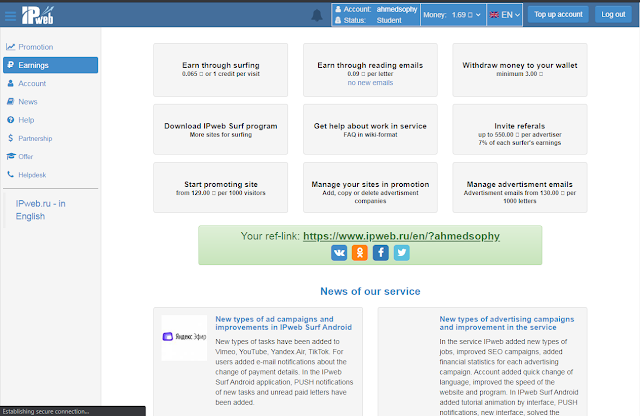Share ref-link on Odnoklassniki
Screen dimensions: 640x416
pos(360,253)
